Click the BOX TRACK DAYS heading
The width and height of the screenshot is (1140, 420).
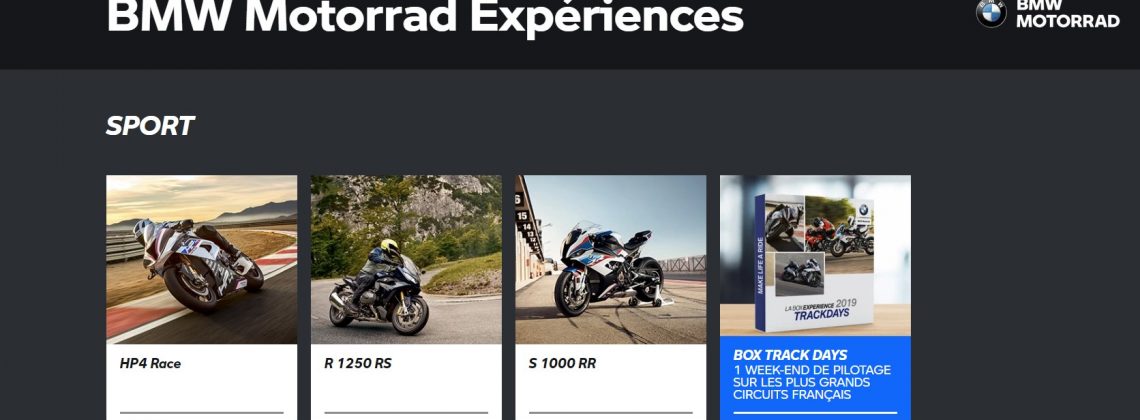click(790, 355)
